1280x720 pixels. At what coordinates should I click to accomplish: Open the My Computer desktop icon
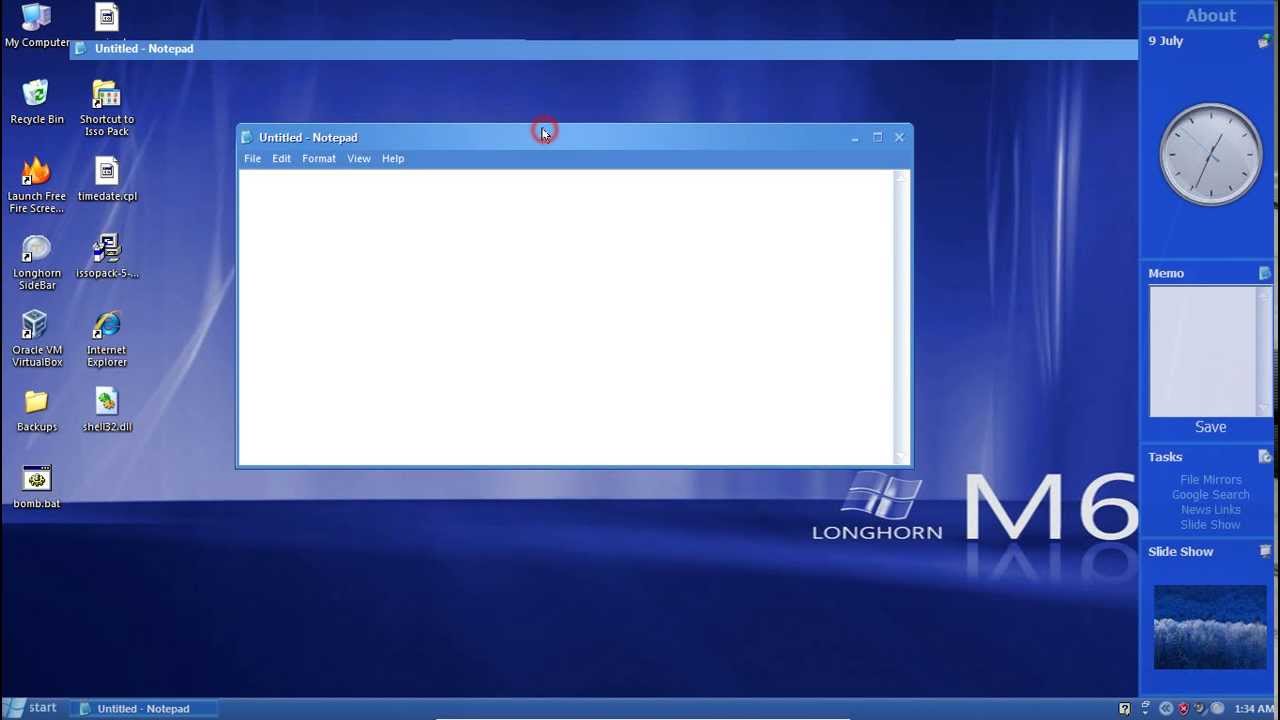(x=36, y=24)
